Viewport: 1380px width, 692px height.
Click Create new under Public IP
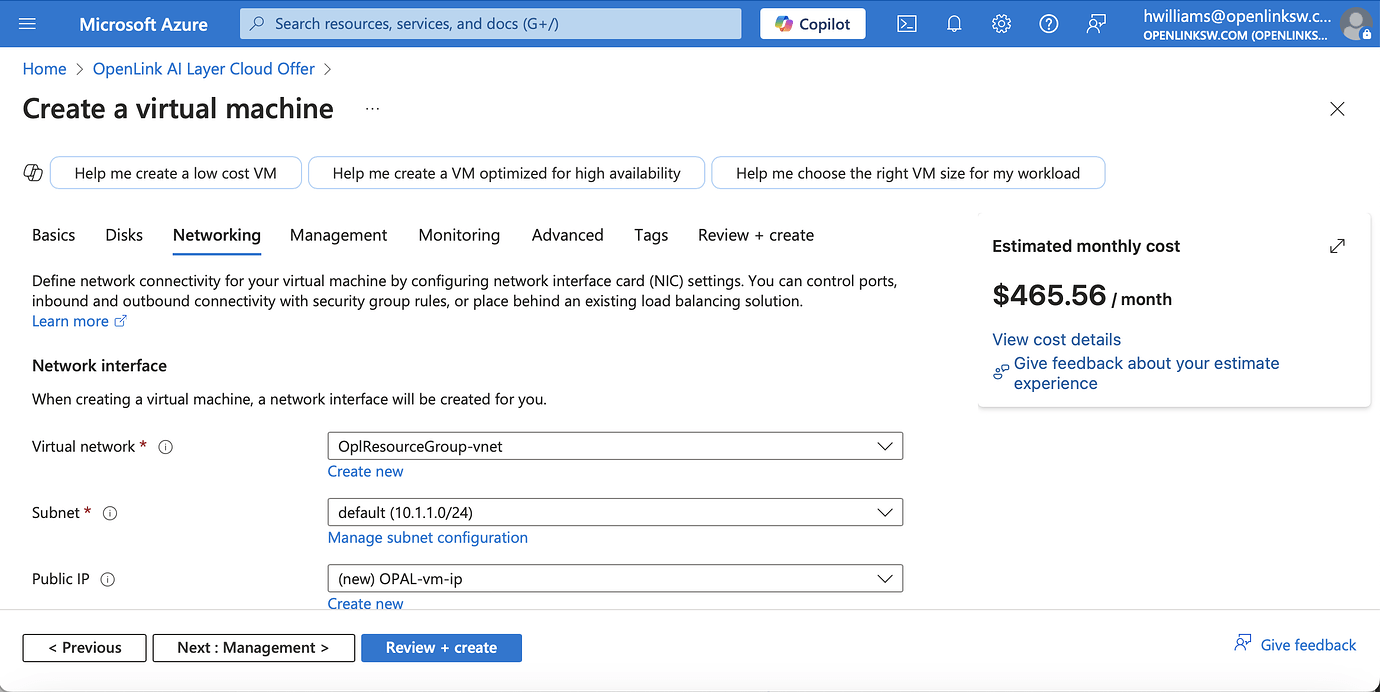tap(366, 603)
